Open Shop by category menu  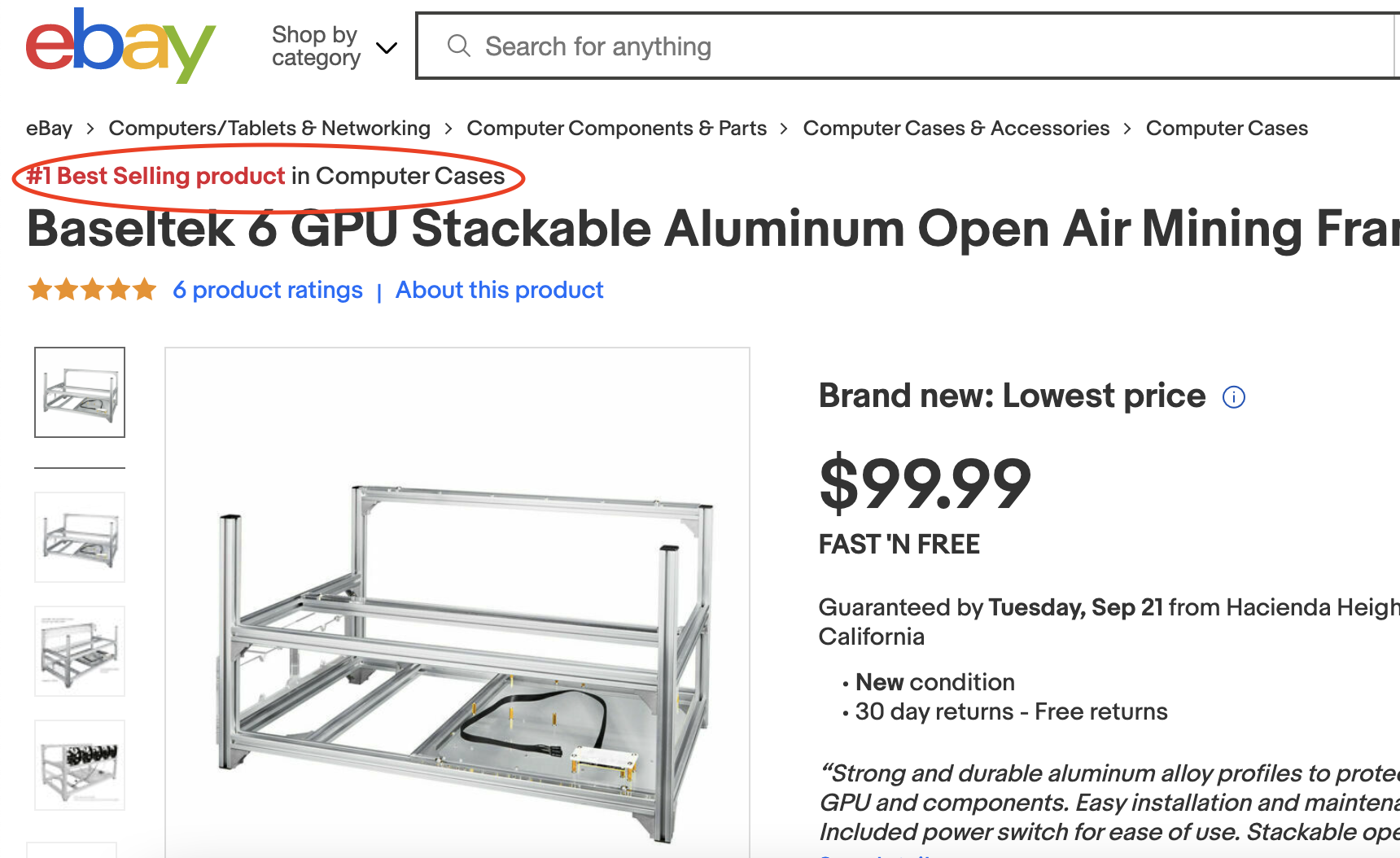(x=335, y=46)
